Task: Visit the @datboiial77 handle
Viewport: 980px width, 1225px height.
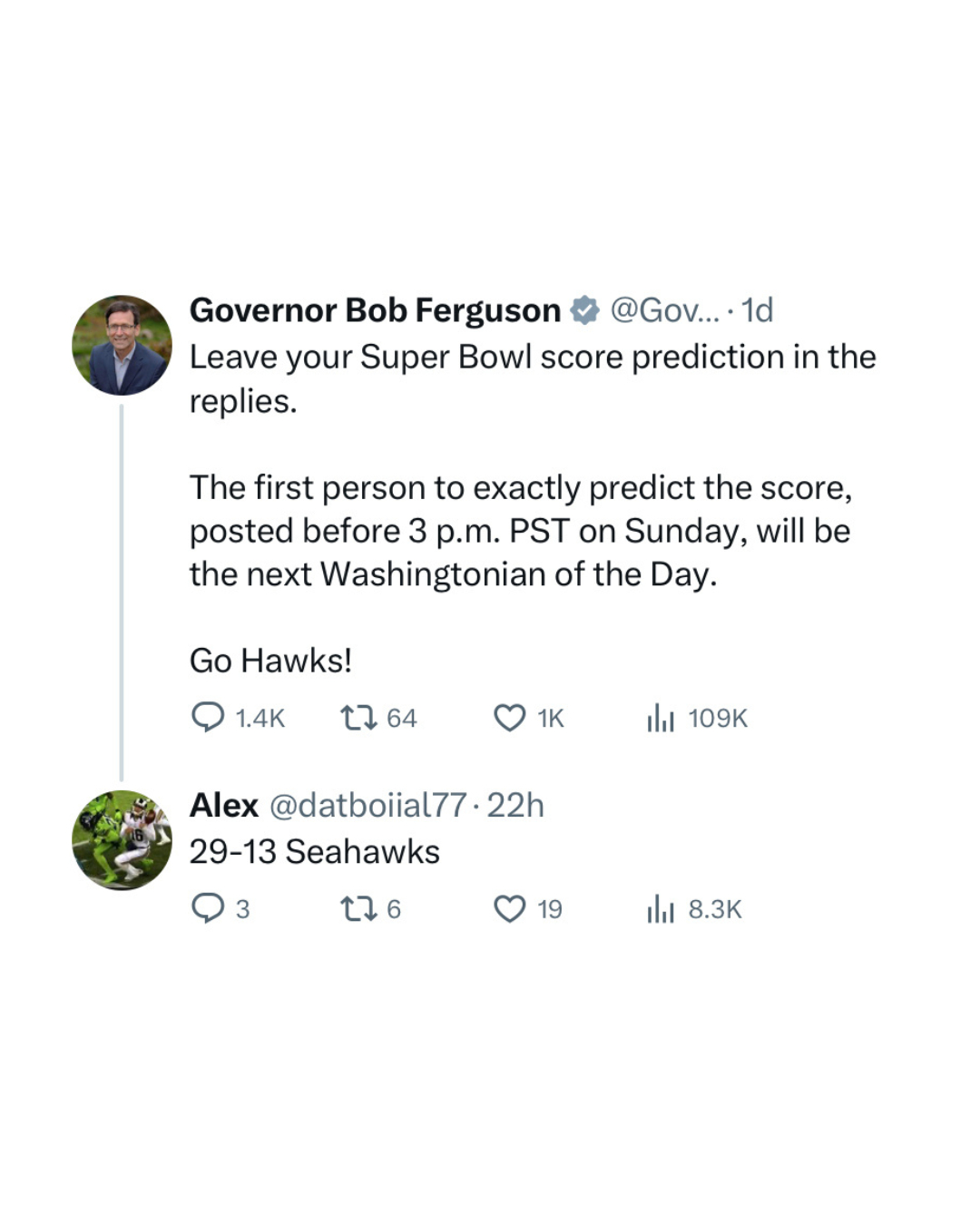Action: pos(367,805)
